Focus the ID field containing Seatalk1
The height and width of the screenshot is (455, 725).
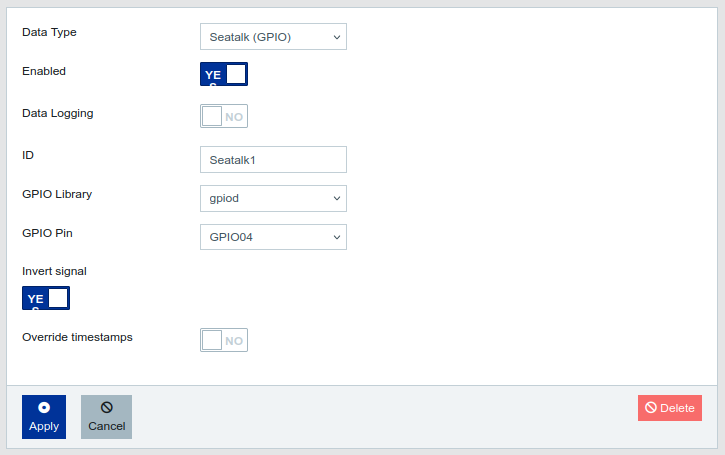[x=273, y=159]
